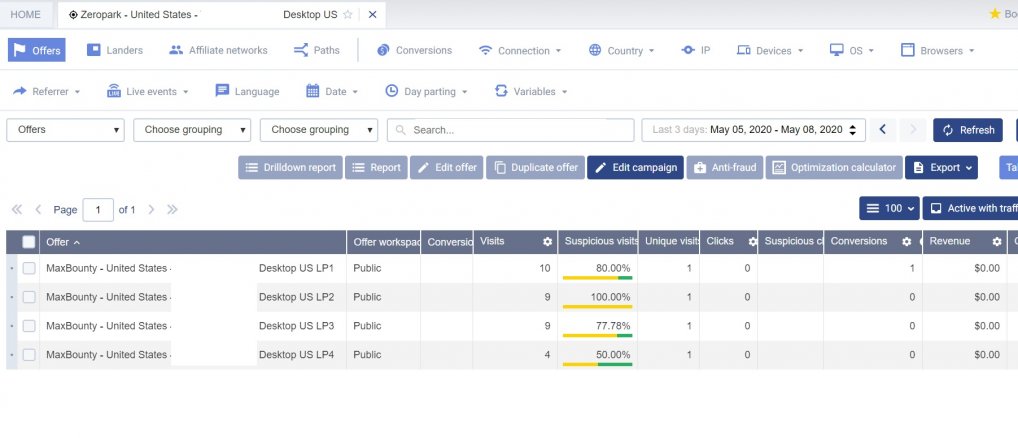Screen dimensions: 1018x438
Task: Click the Refresh button
Action: tap(968, 130)
